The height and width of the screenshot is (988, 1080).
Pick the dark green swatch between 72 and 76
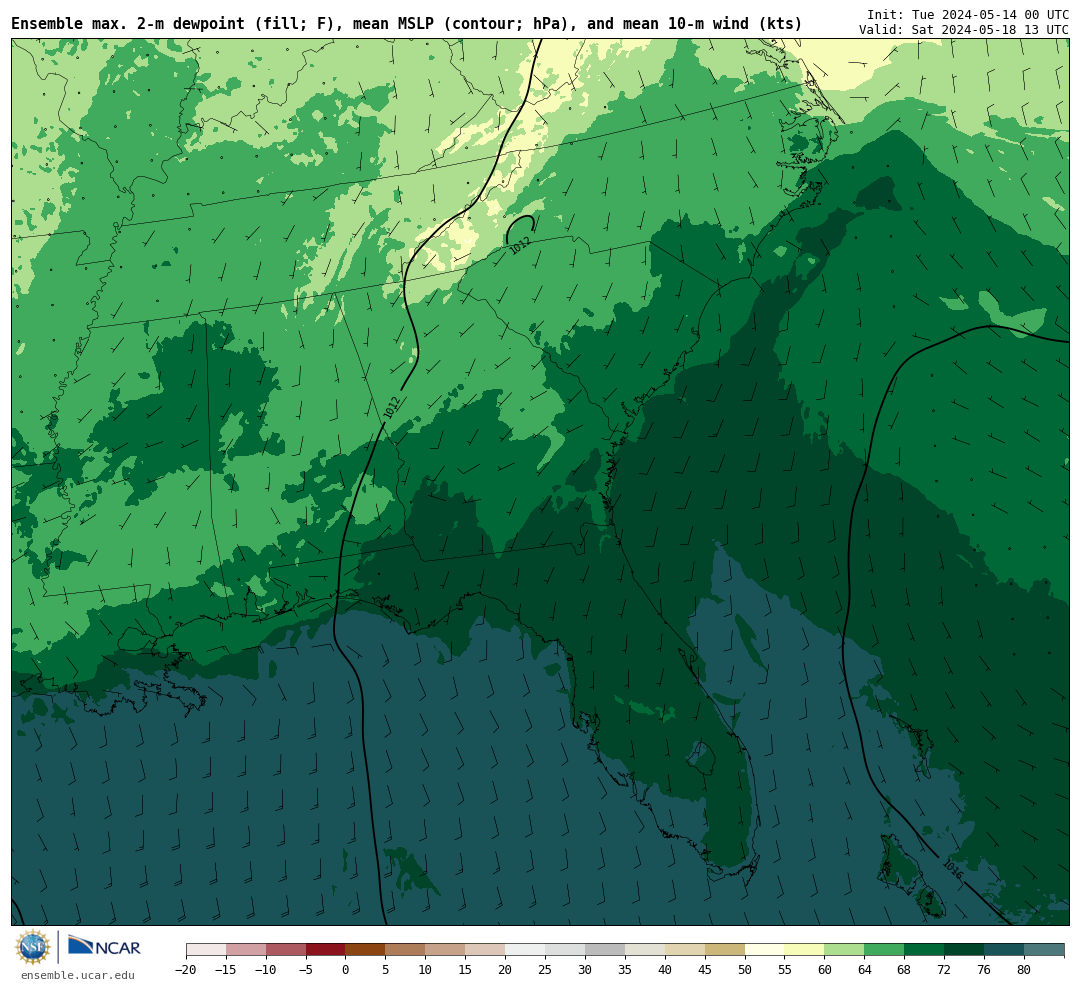965,950
